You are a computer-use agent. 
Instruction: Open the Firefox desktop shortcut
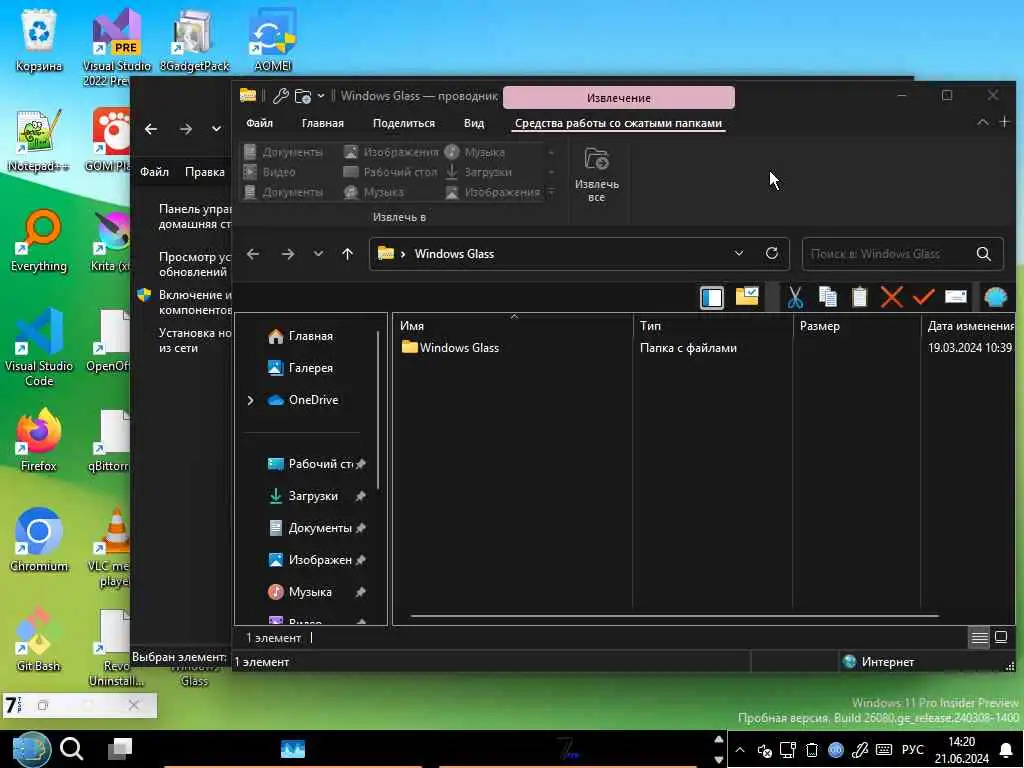(x=39, y=440)
